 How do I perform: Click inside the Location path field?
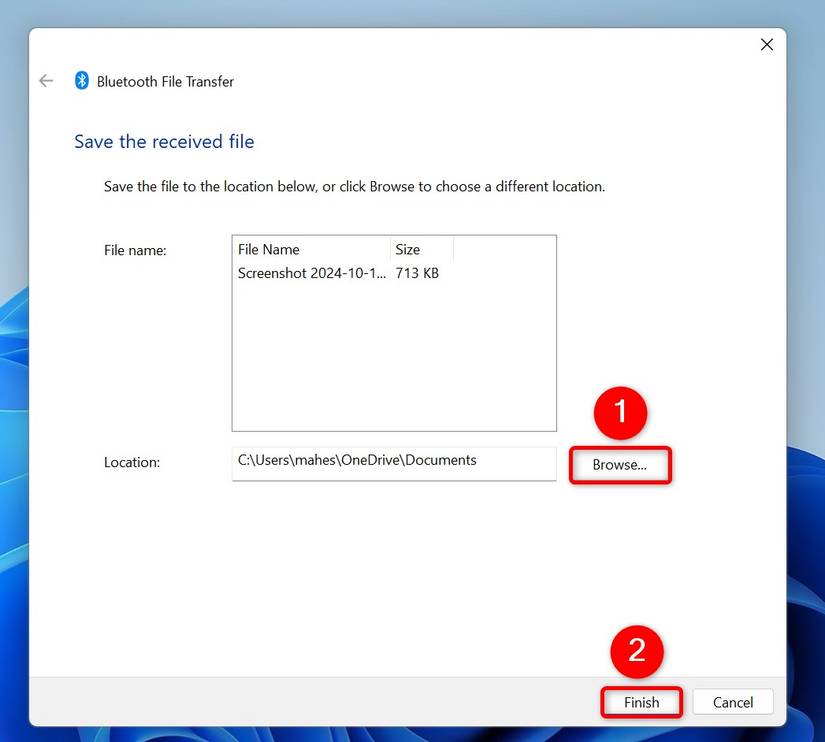click(393, 463)
